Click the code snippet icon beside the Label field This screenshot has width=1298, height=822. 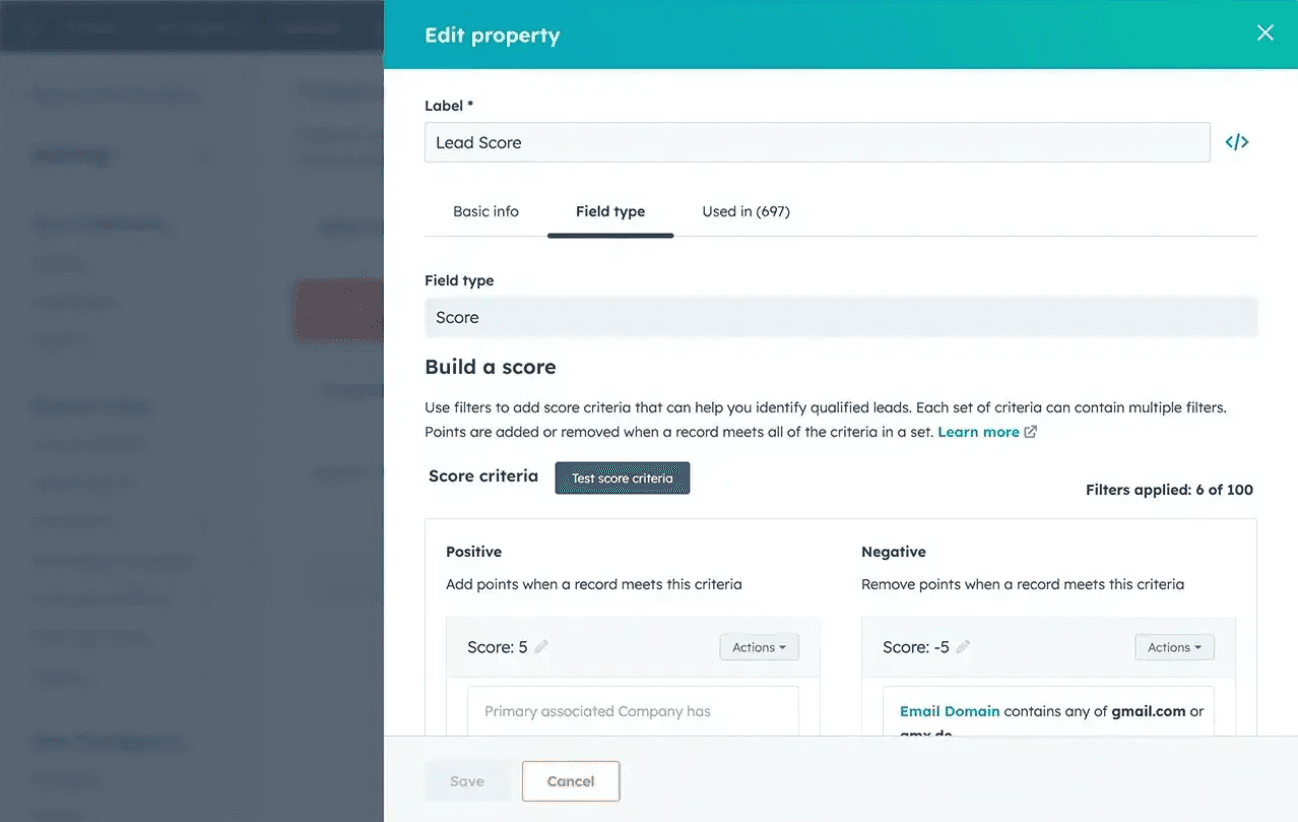pyautogui.click(x=1237, y=141)
